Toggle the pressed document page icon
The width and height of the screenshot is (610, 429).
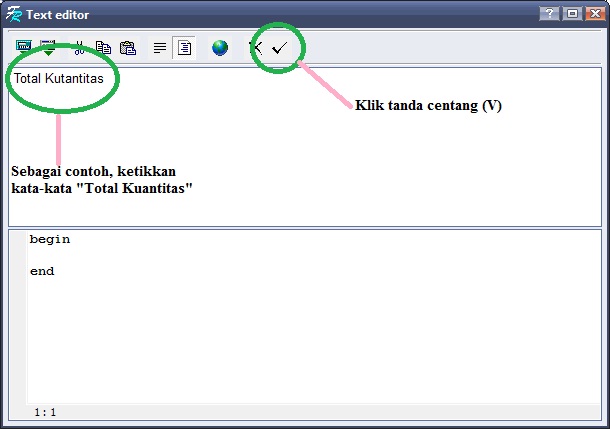click(184, 48)
